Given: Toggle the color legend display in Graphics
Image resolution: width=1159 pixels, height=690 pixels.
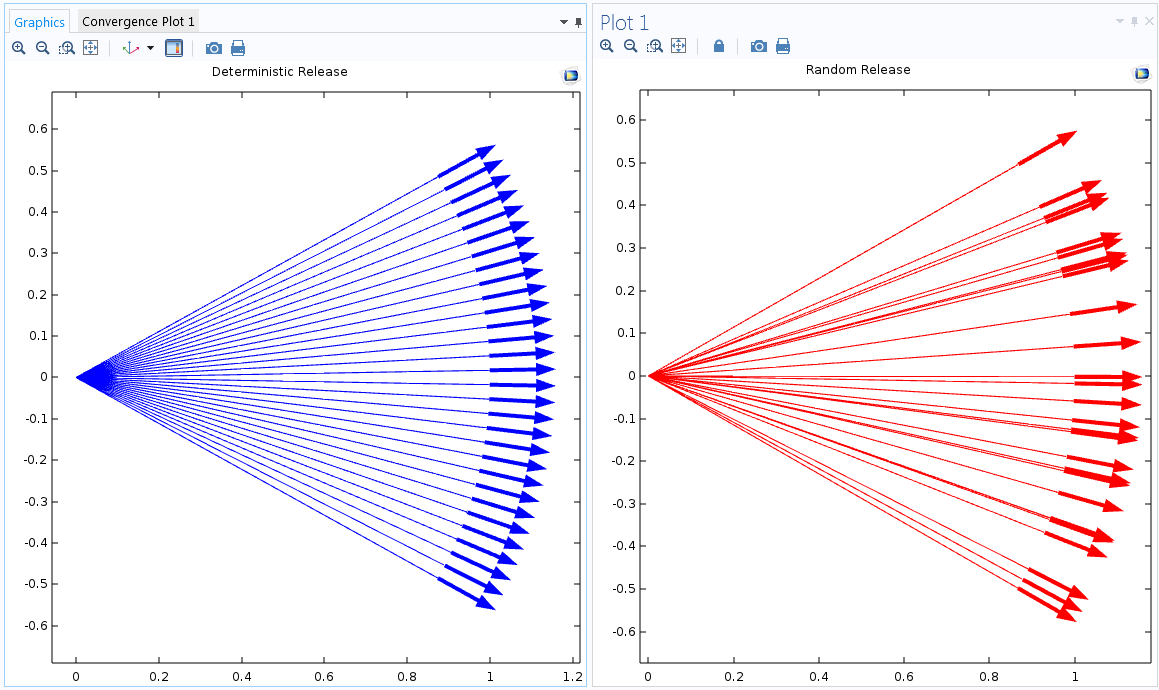Looking at the screenshot, I should [174, 48].
